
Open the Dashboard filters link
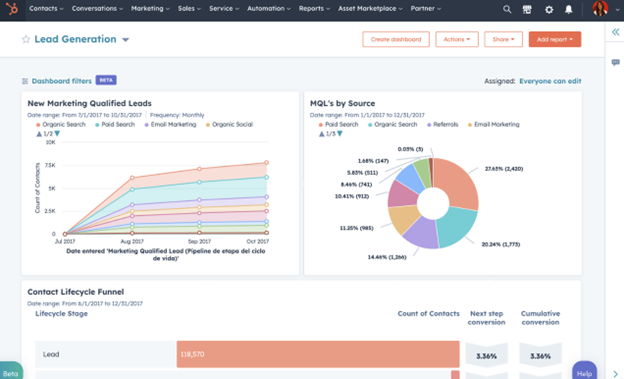62,81
